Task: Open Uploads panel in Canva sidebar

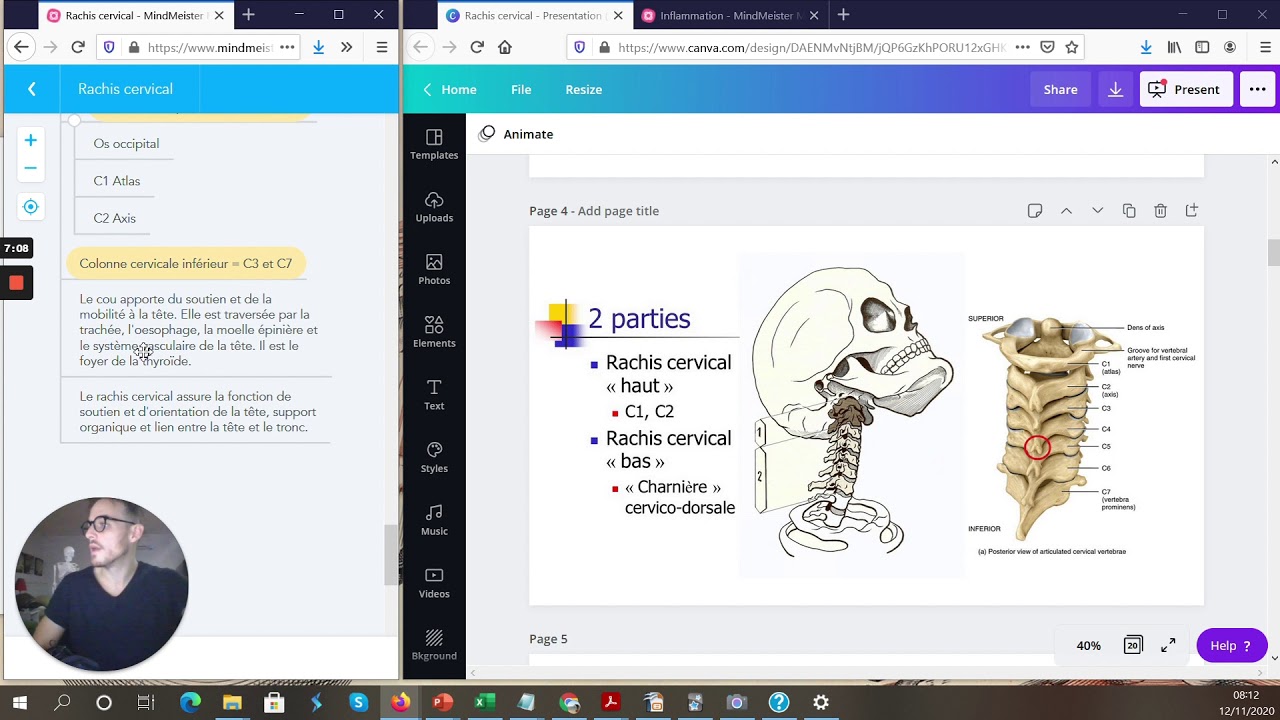Action: pyautogui.click(x=434, y=207)
